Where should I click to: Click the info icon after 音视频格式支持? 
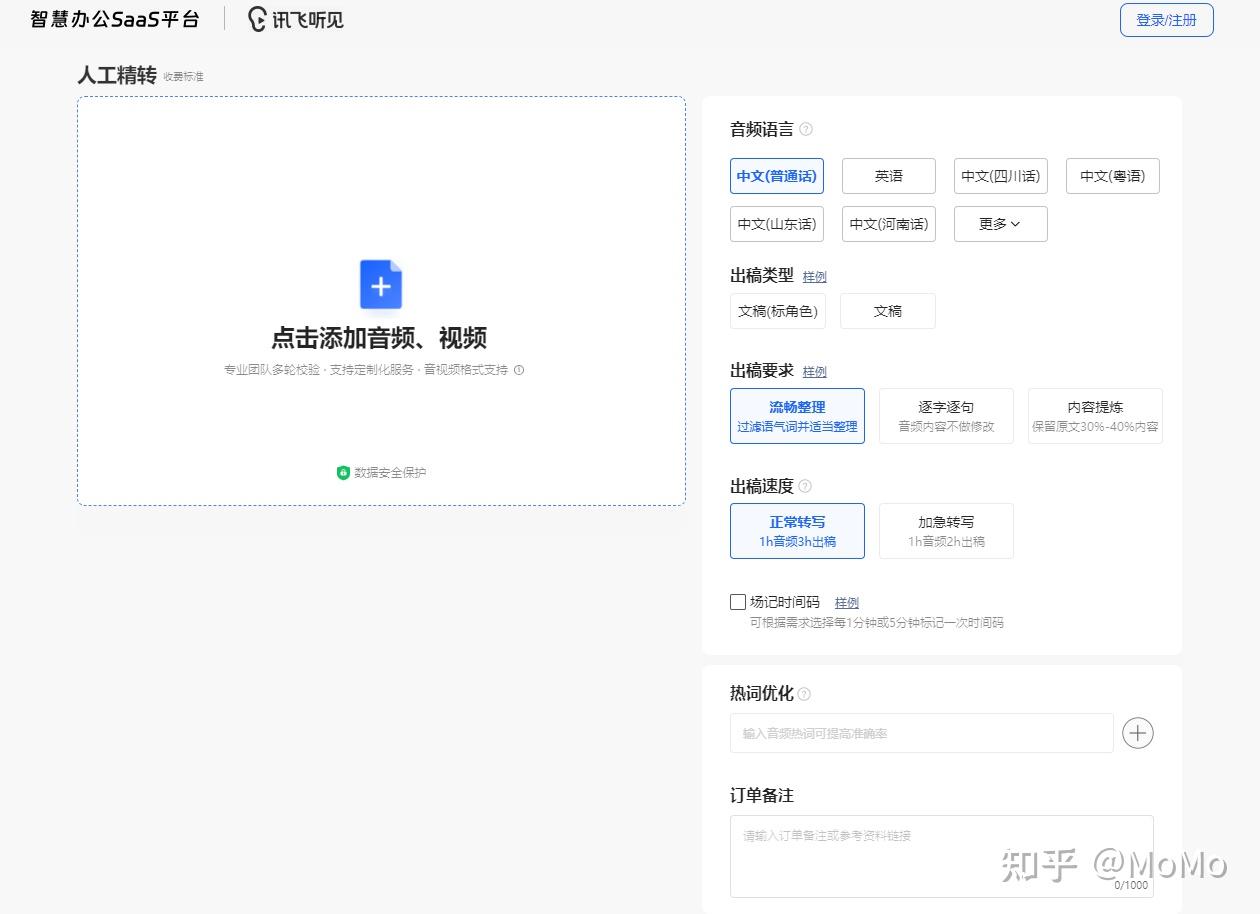pos(519,370)
